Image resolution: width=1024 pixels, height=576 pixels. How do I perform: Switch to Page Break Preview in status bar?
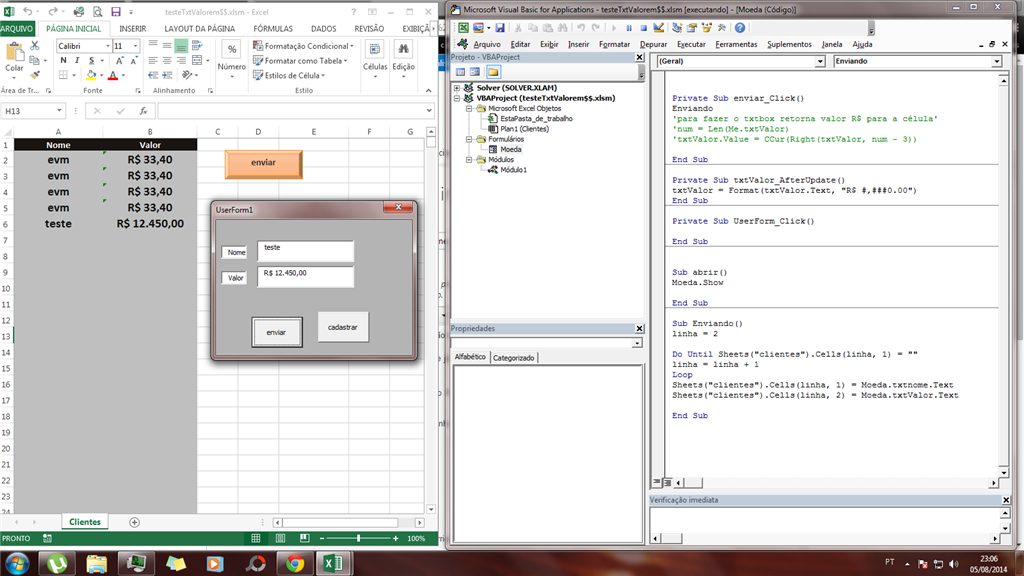coord(304,538)
